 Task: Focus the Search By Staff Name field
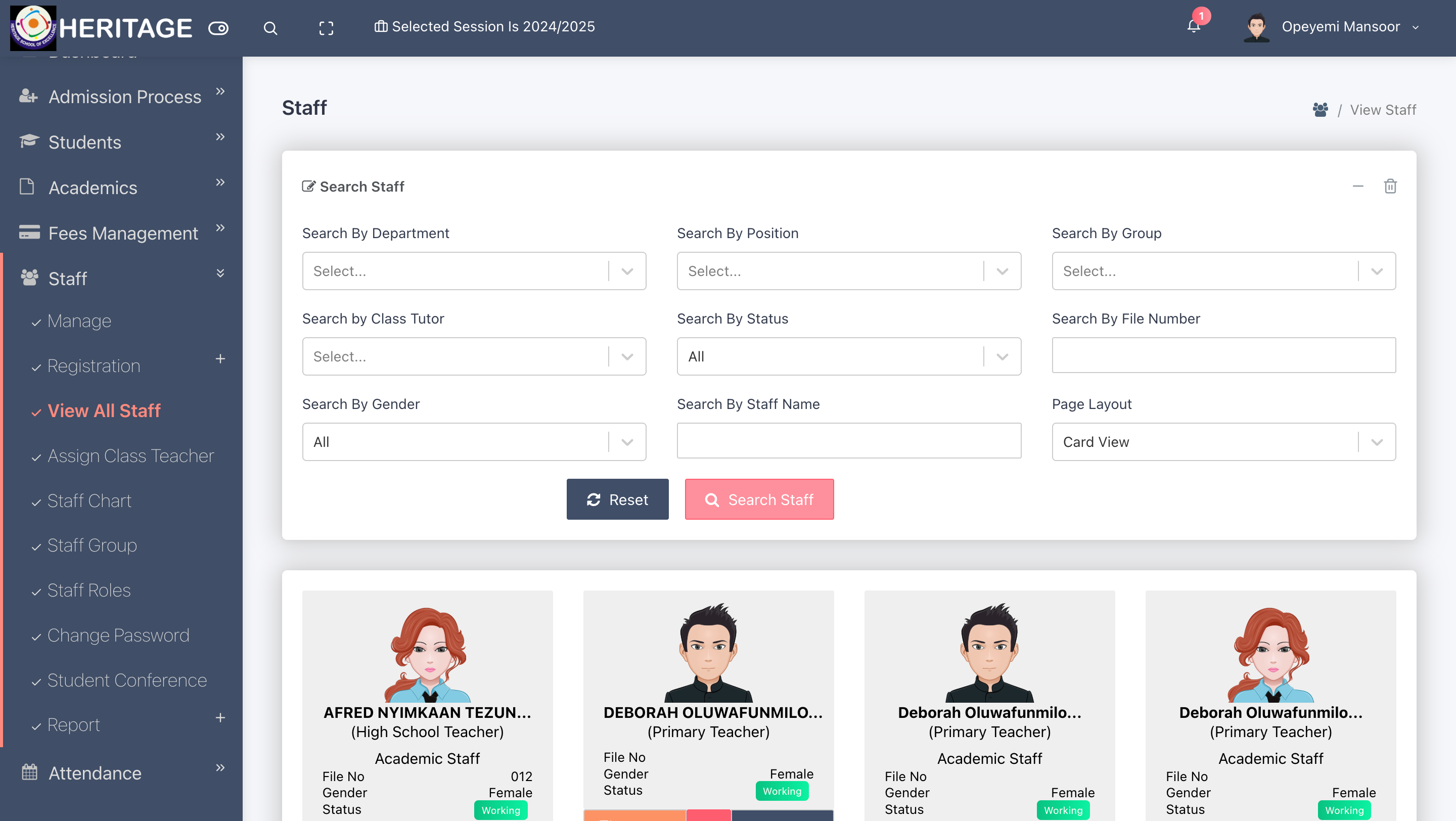pyautogui.click(x=849, y=441)
